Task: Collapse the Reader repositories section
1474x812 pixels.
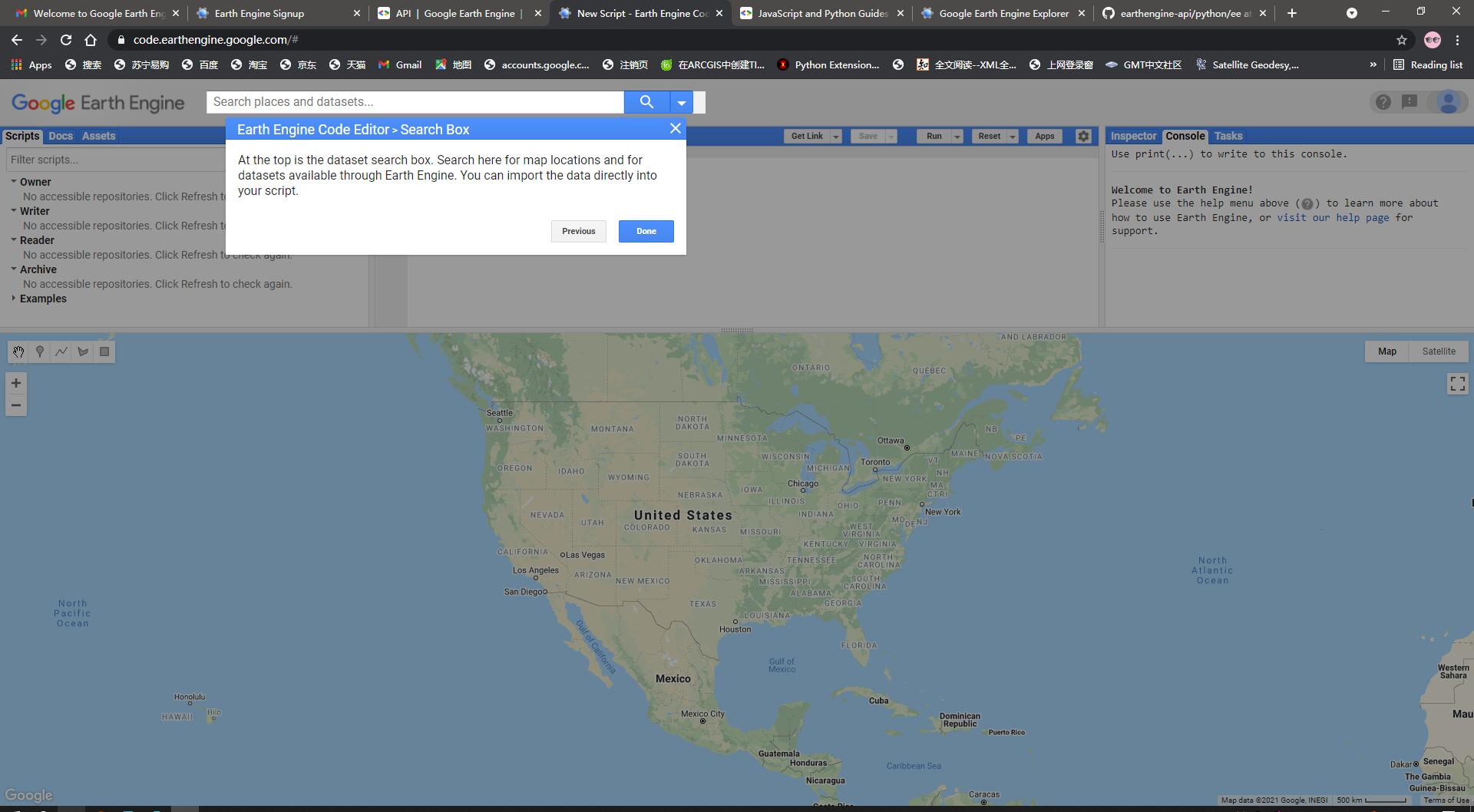Action: click(x=14, y=240)
